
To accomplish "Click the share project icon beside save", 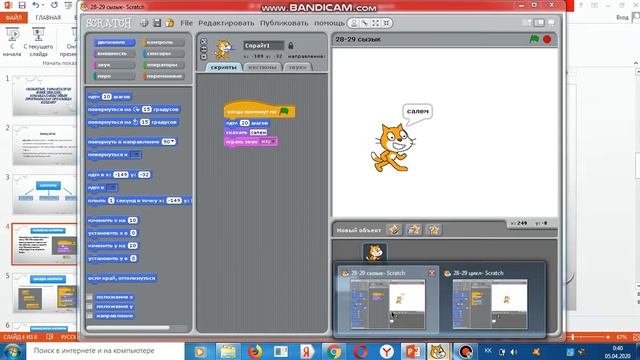I will coord(170,23).
